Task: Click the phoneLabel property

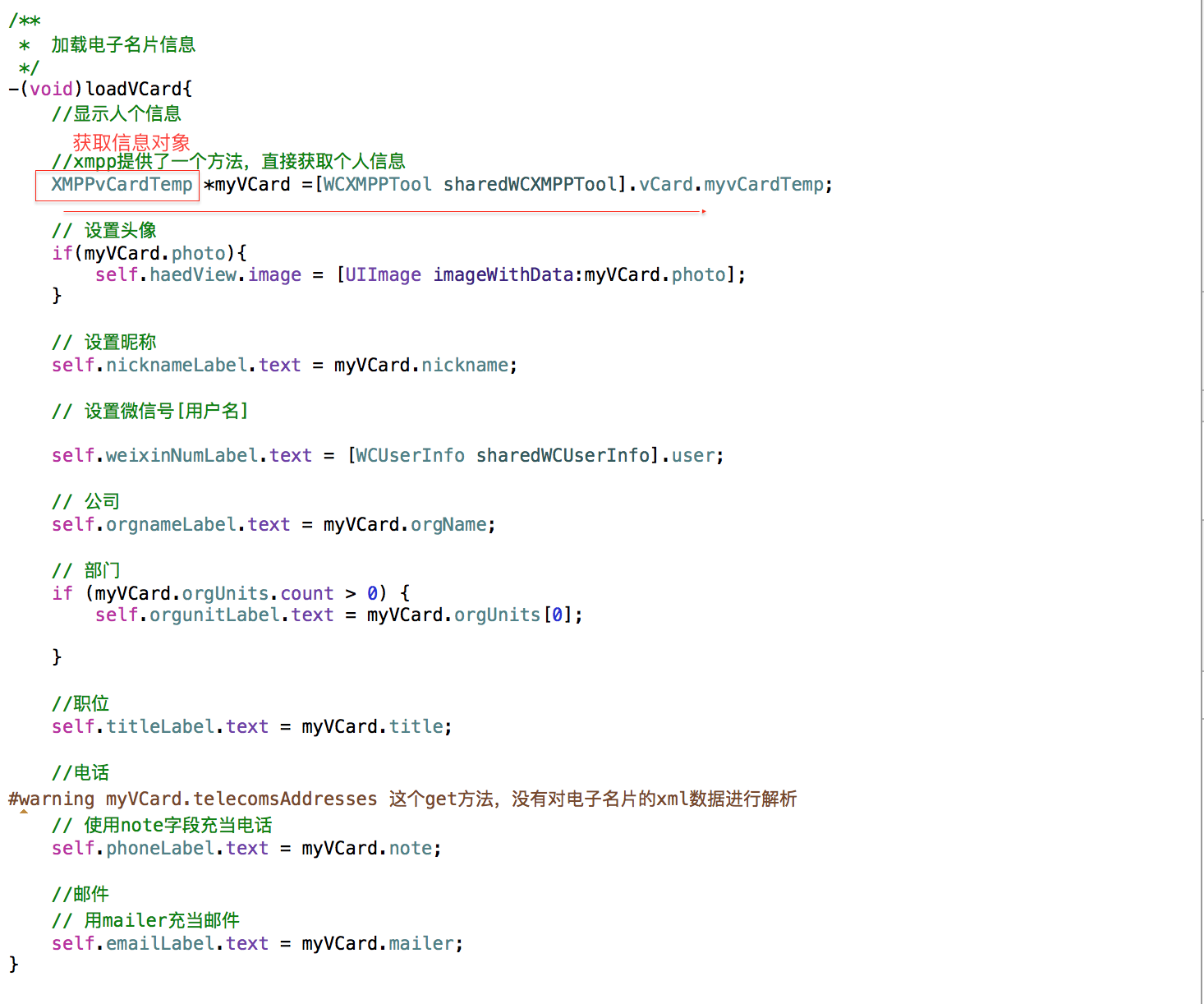Action: [x=160, y=848]
